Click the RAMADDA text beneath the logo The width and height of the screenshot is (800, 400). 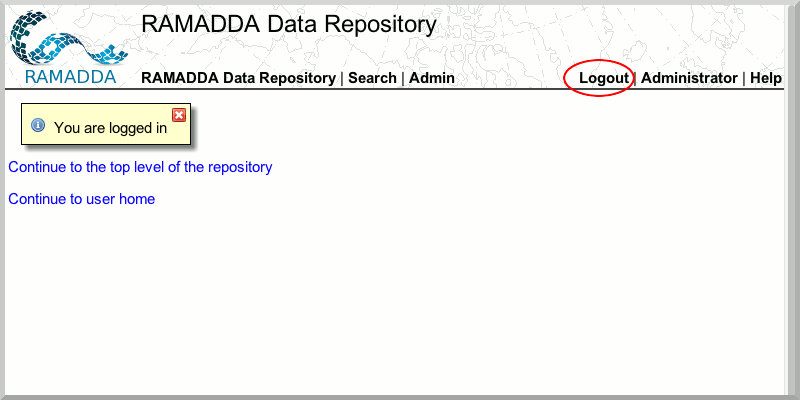pos(69,77)
